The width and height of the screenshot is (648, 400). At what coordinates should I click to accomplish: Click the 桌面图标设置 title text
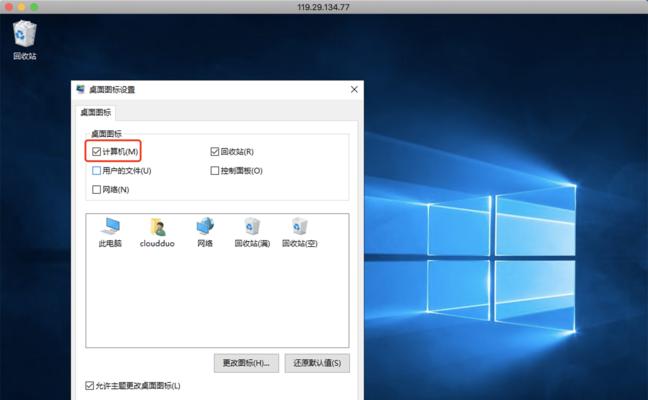click(x=112, y=90)
